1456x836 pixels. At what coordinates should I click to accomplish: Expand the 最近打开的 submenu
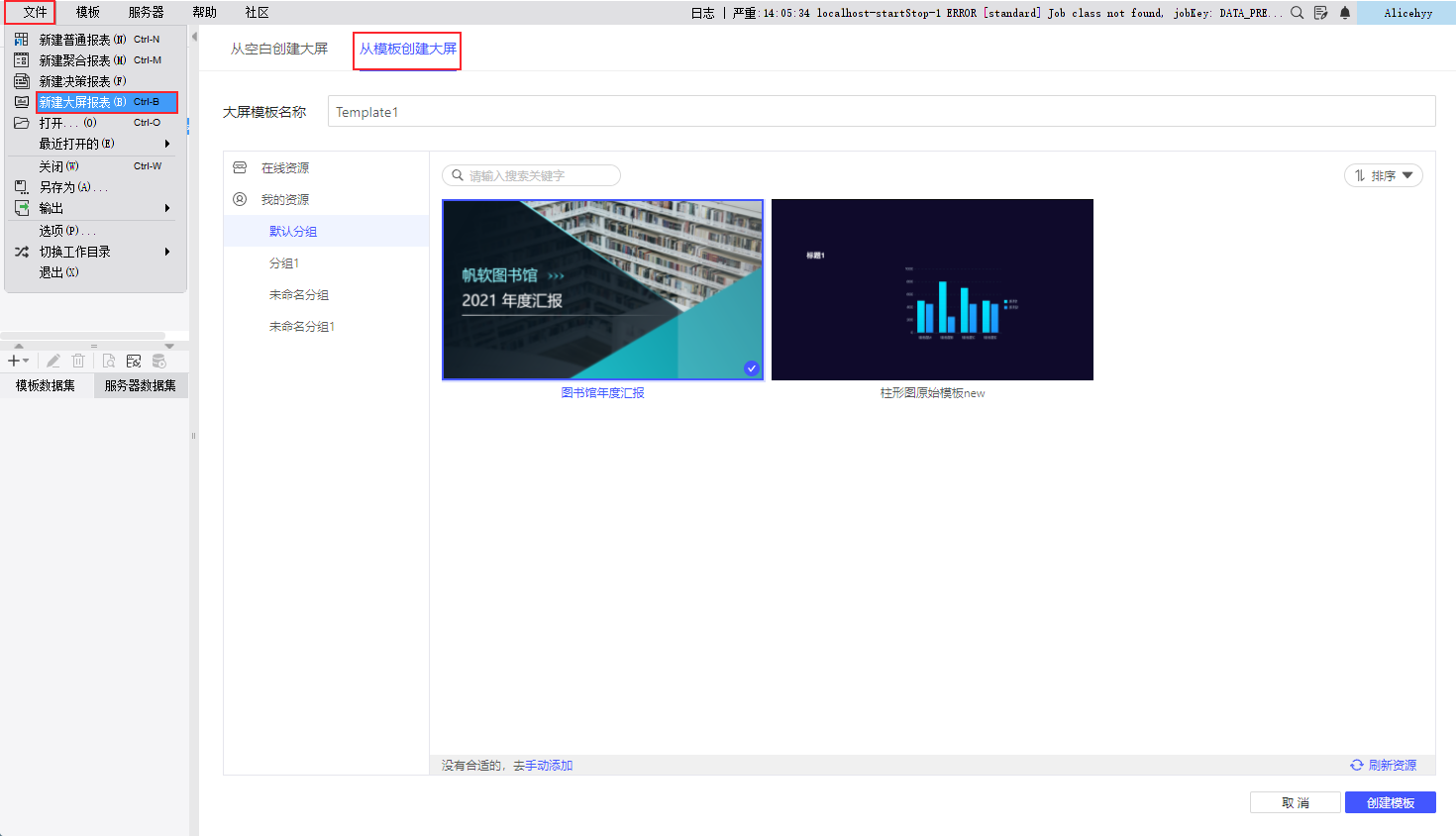95,144
